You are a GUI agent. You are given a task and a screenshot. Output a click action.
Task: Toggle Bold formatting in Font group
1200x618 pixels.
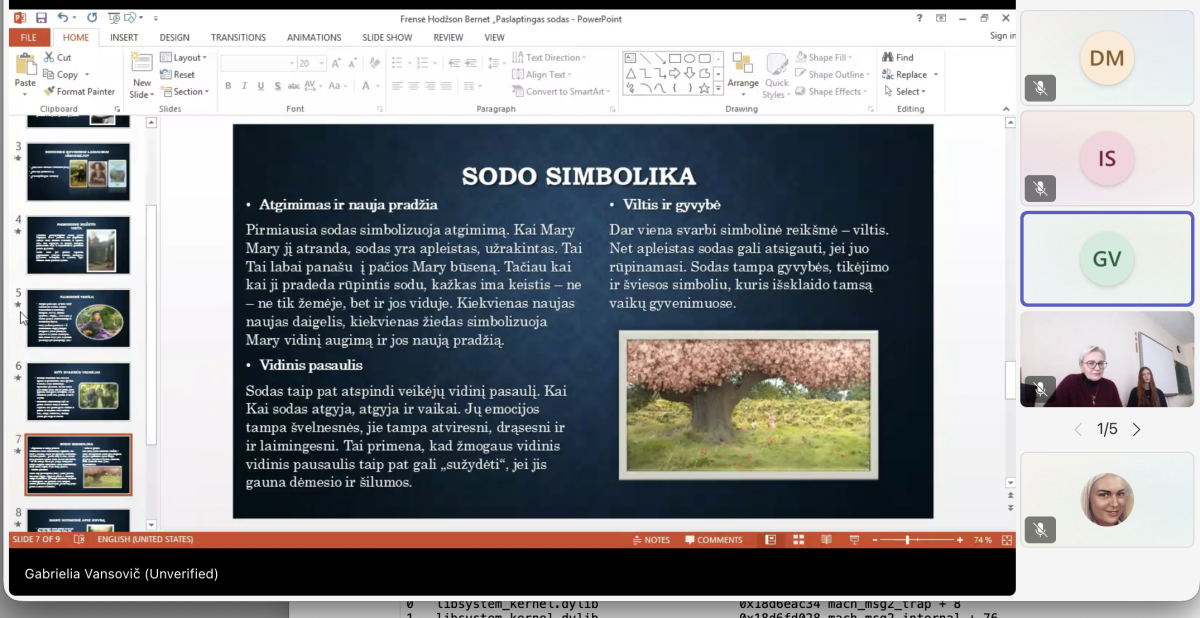click(x=228, y=86)
